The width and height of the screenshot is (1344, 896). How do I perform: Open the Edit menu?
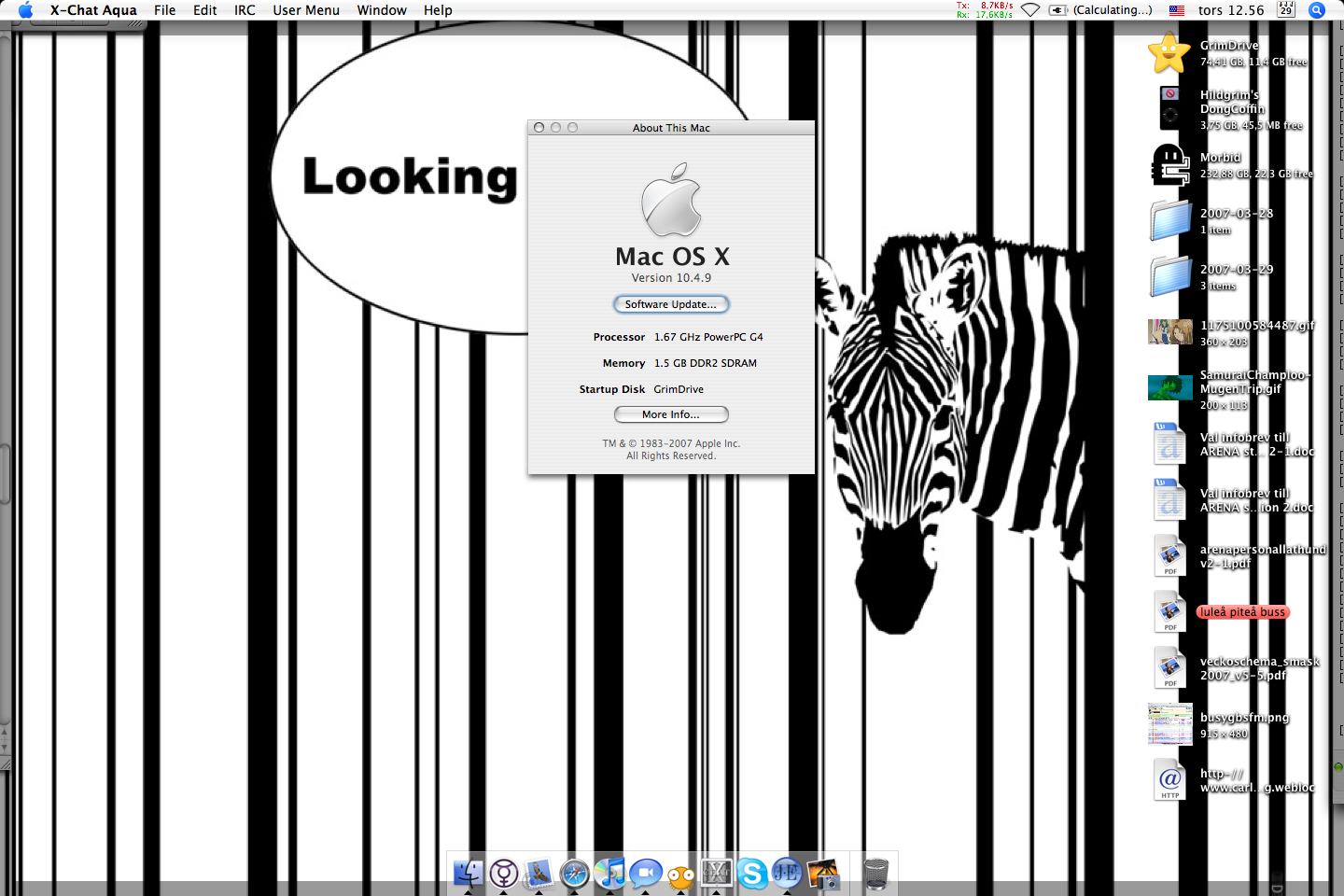coord(205,10)
